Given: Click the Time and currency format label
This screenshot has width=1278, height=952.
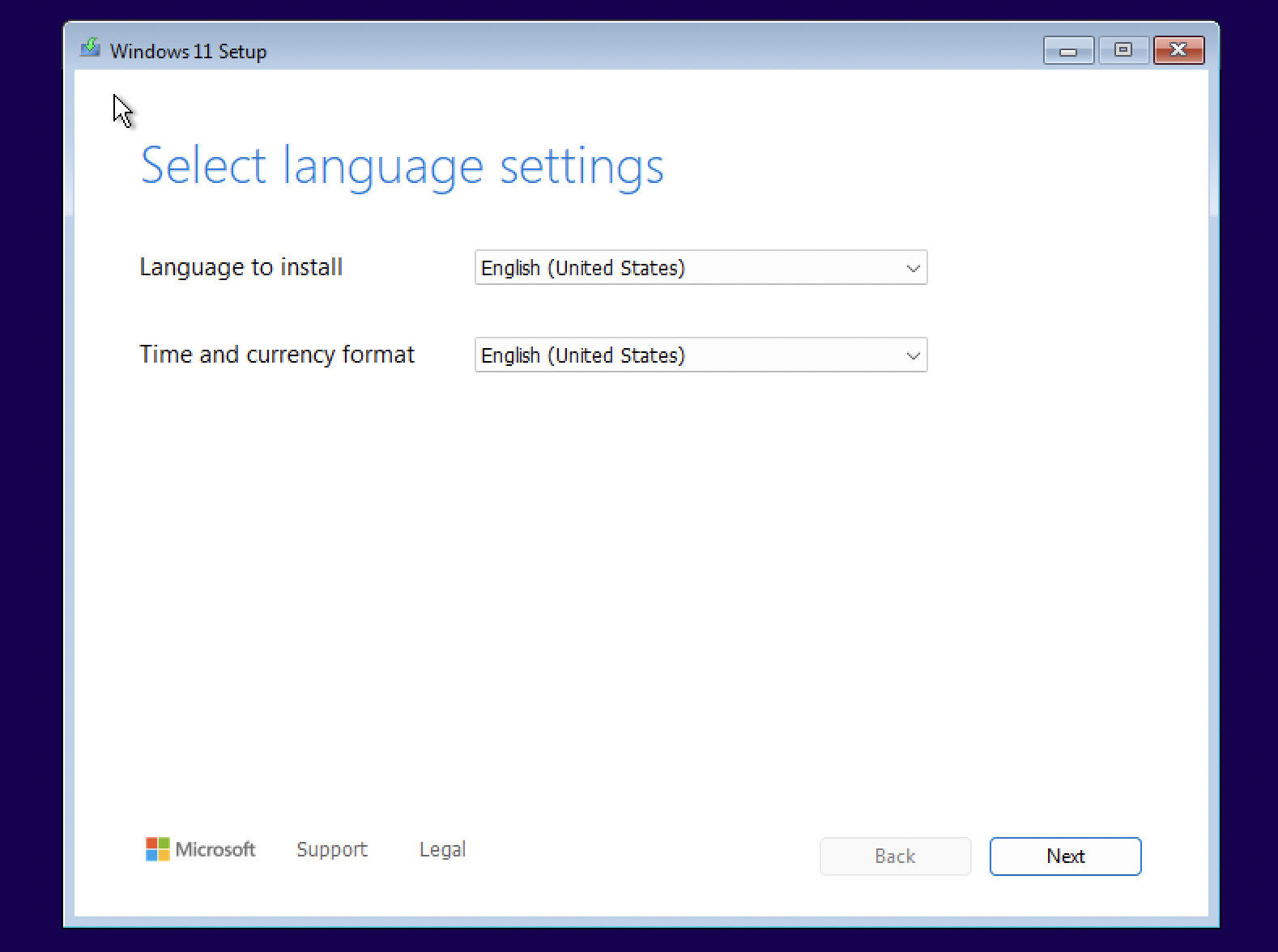Looking at the screenshot, I should 277,355.
